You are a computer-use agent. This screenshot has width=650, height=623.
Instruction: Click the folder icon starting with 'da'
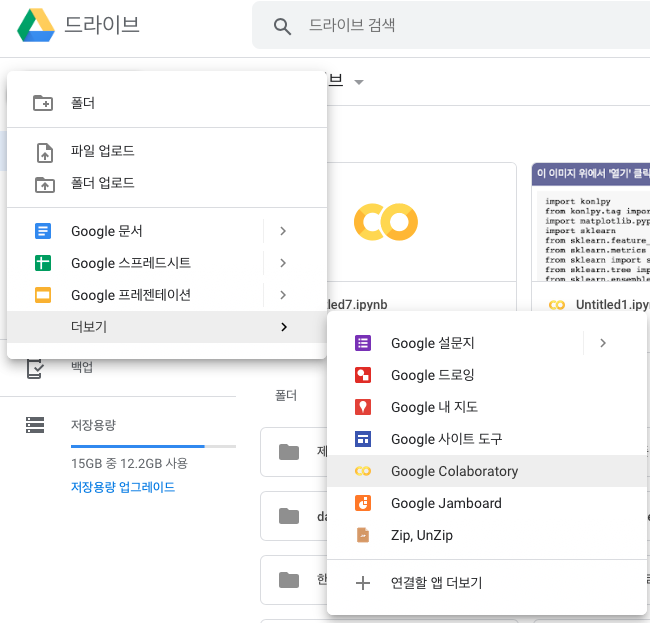click(289, 516)
